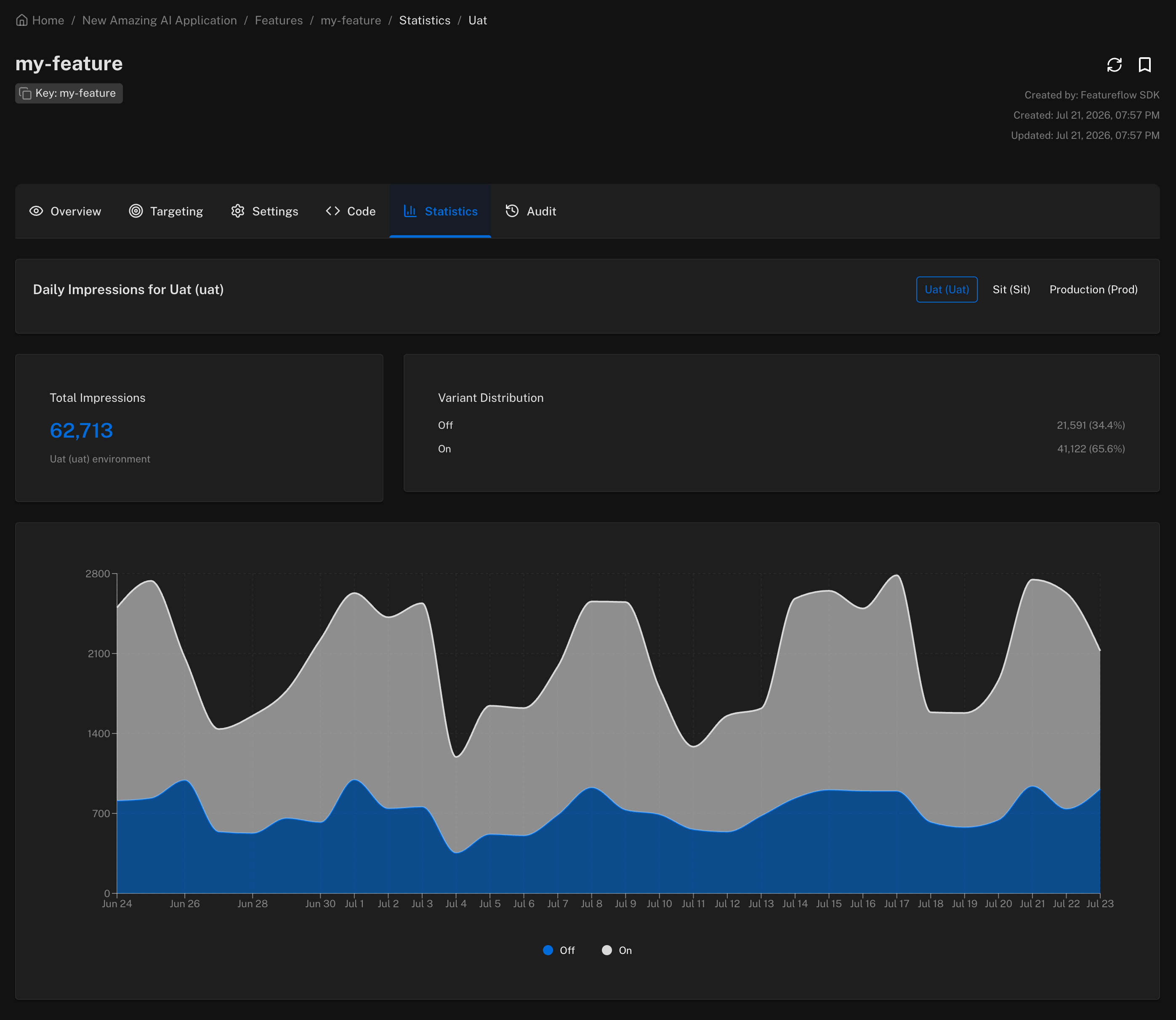Click the Uat (uat) environment caption

[100, 459]
